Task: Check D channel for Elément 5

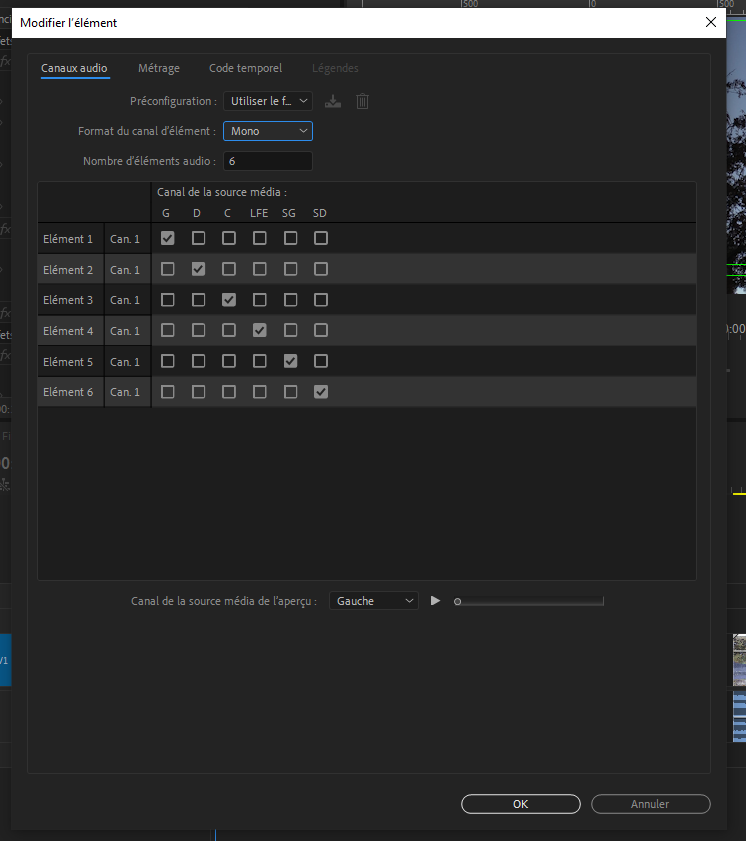Action: click(198, 361)
